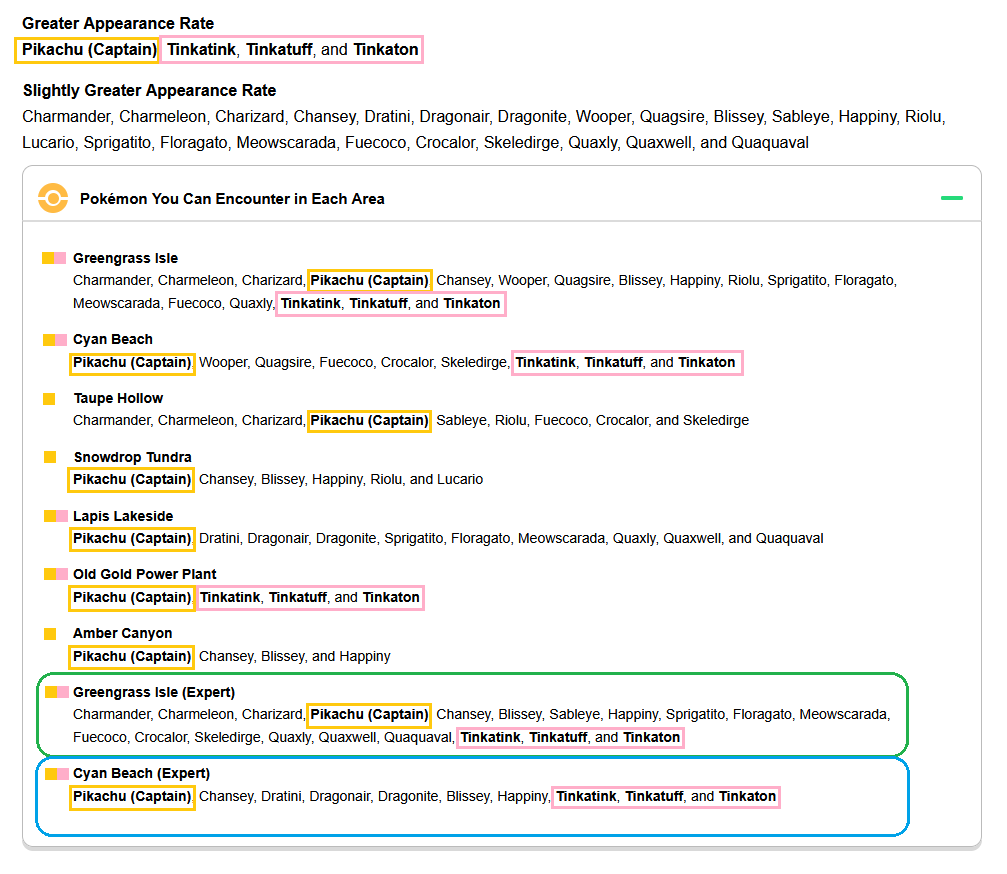
Task: Select the Greengrass Isle (Expert) area title
Action: [x=154, y=692]
